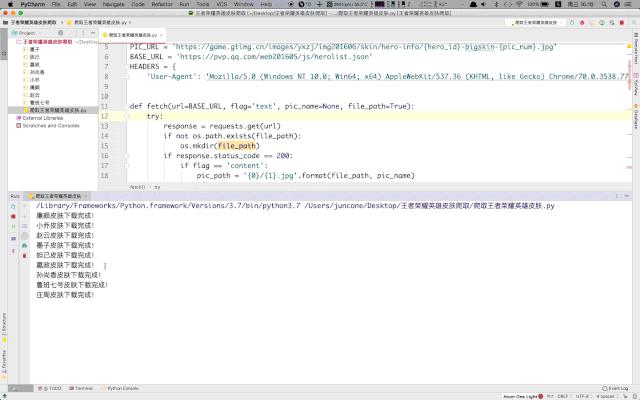Click the UTF-8 encoding selector

(582, 396)
